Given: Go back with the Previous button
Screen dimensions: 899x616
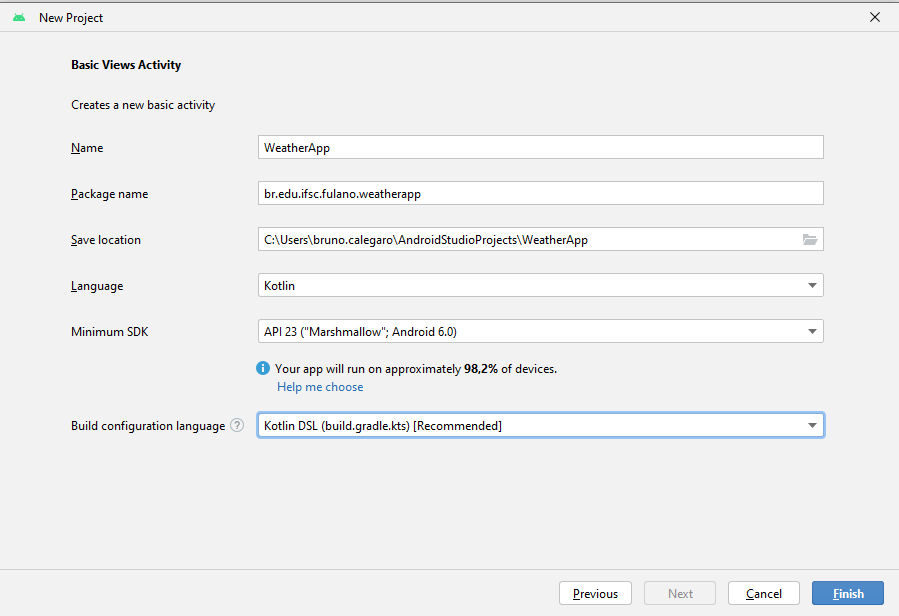Looking at the screenshot, I should click(x=595, y=593).
